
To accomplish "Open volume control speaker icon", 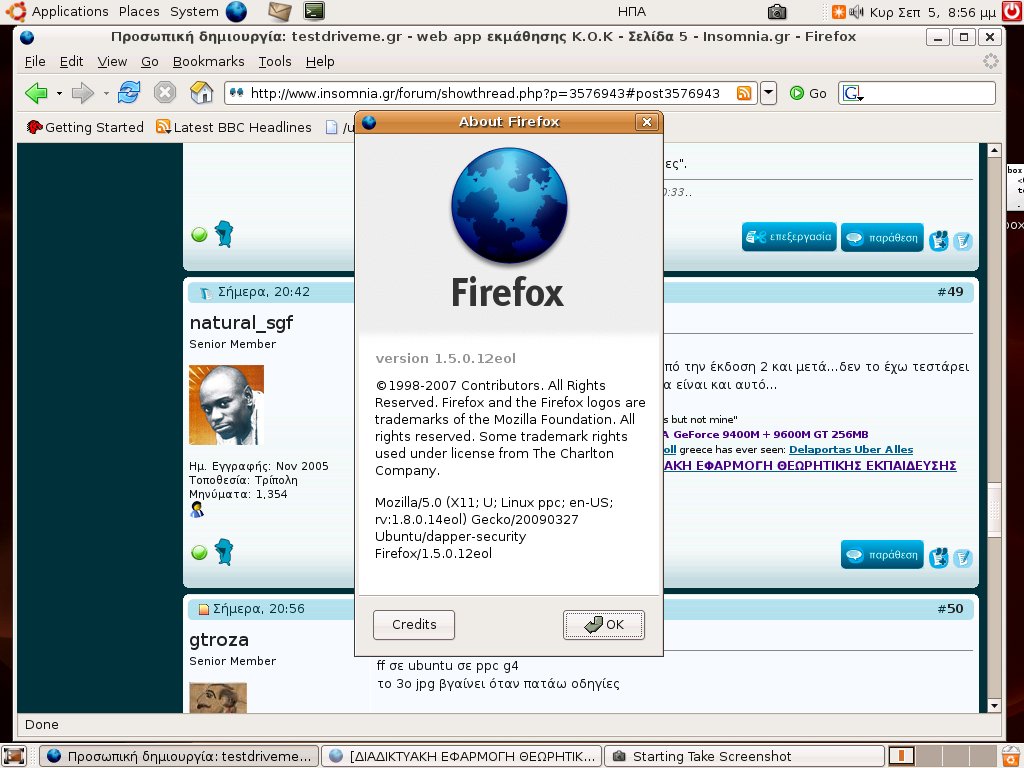I will point(856,12).
